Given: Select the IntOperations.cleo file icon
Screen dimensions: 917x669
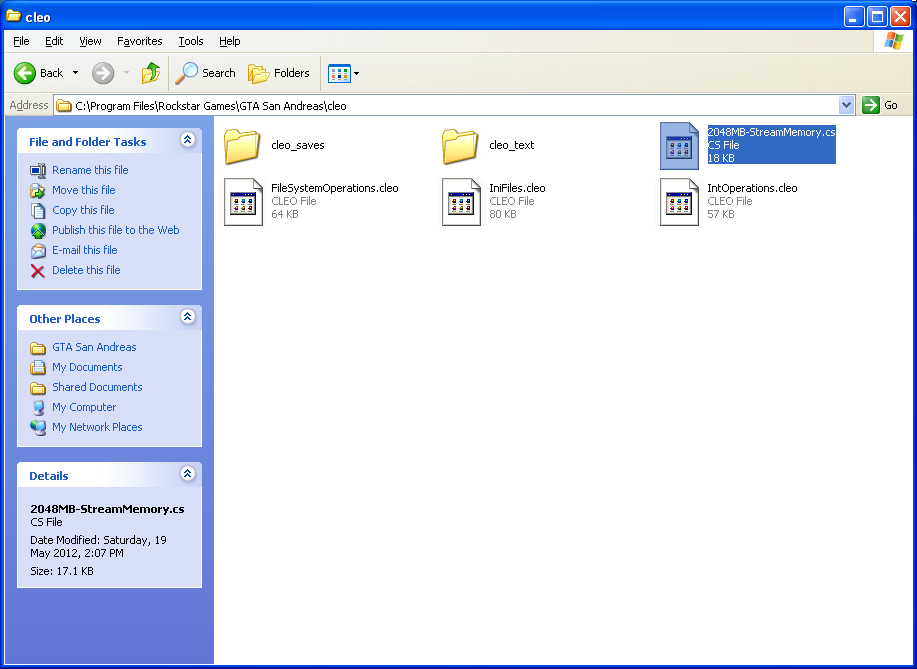Looking at the screenshot, I should coord(680,202).
